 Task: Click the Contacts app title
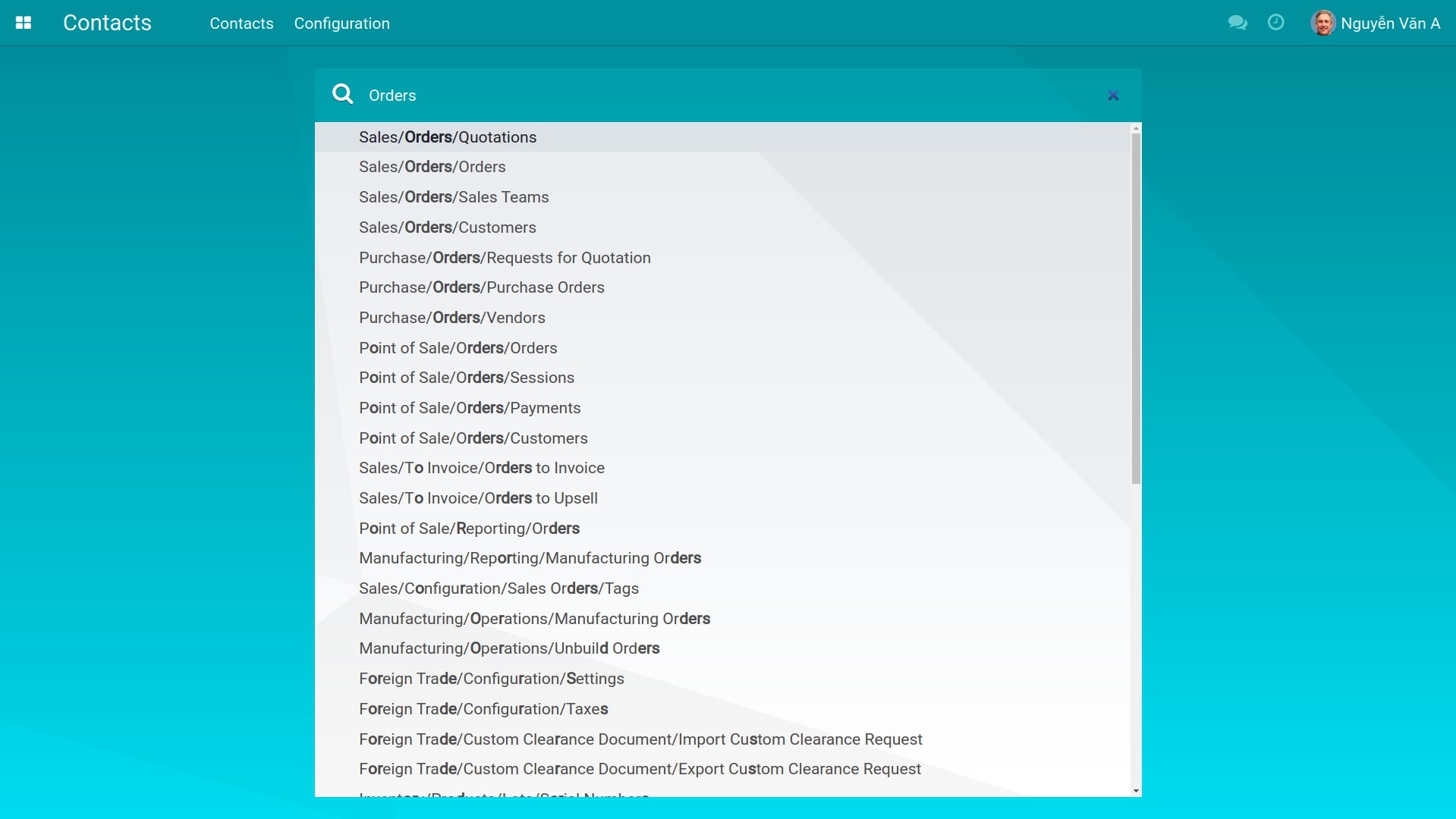pos(106,23)
